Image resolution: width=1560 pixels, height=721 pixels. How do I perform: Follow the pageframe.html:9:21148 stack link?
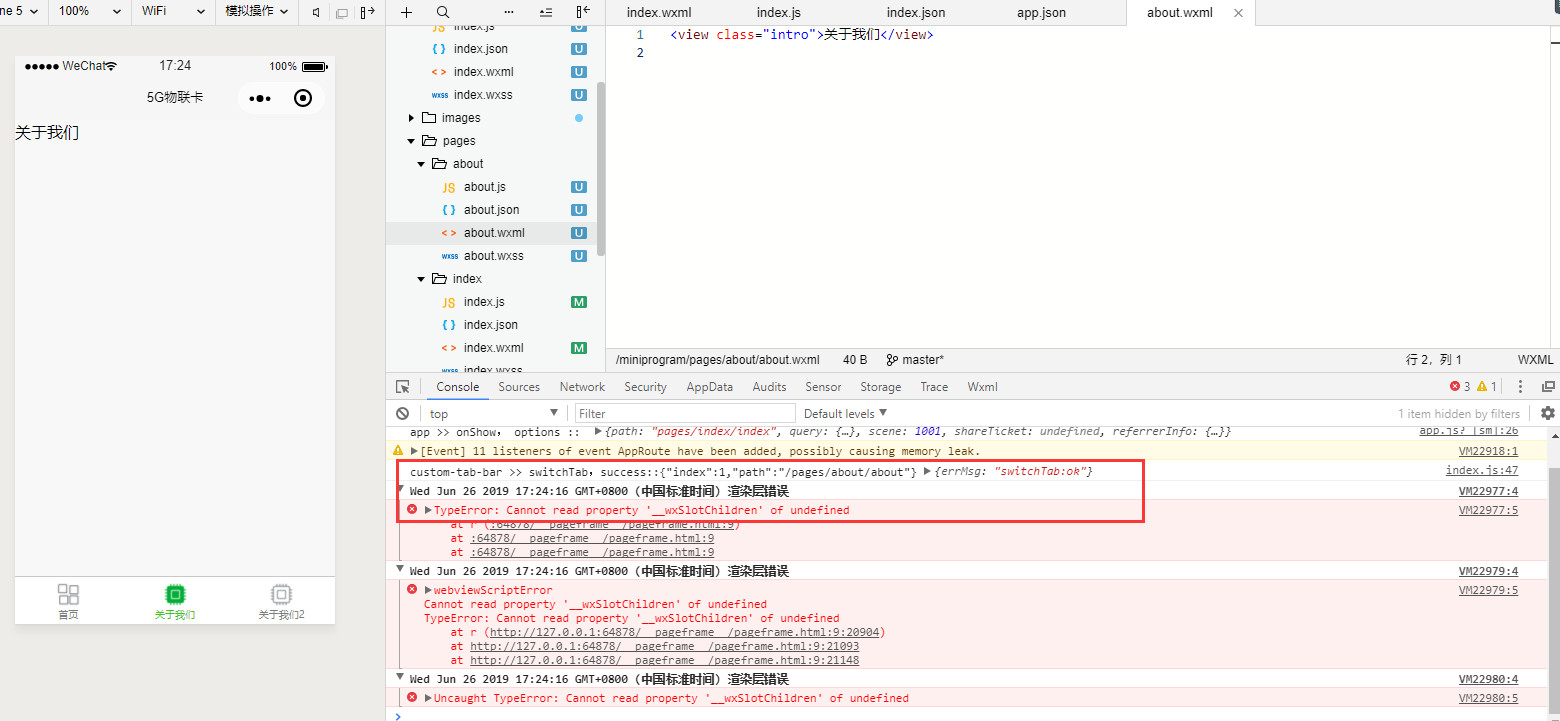665,660
